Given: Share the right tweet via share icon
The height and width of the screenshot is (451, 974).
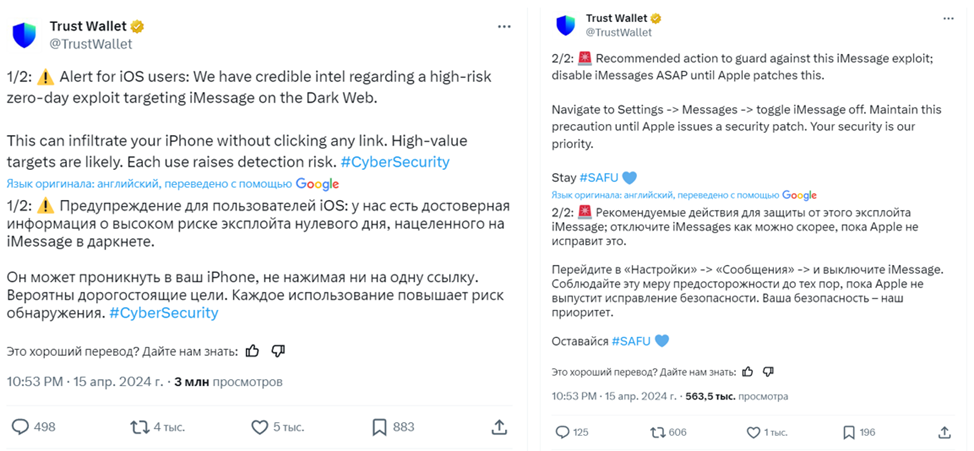Looking at the screenshot, I should coord(945,432).
